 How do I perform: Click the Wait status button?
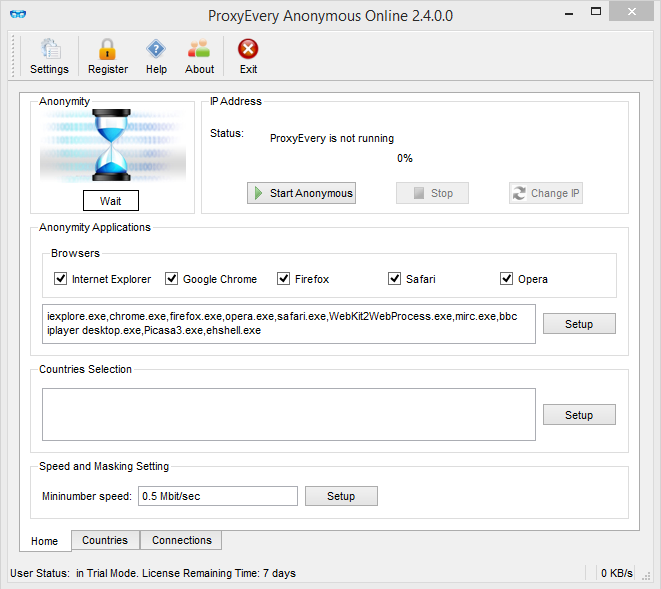111,201
